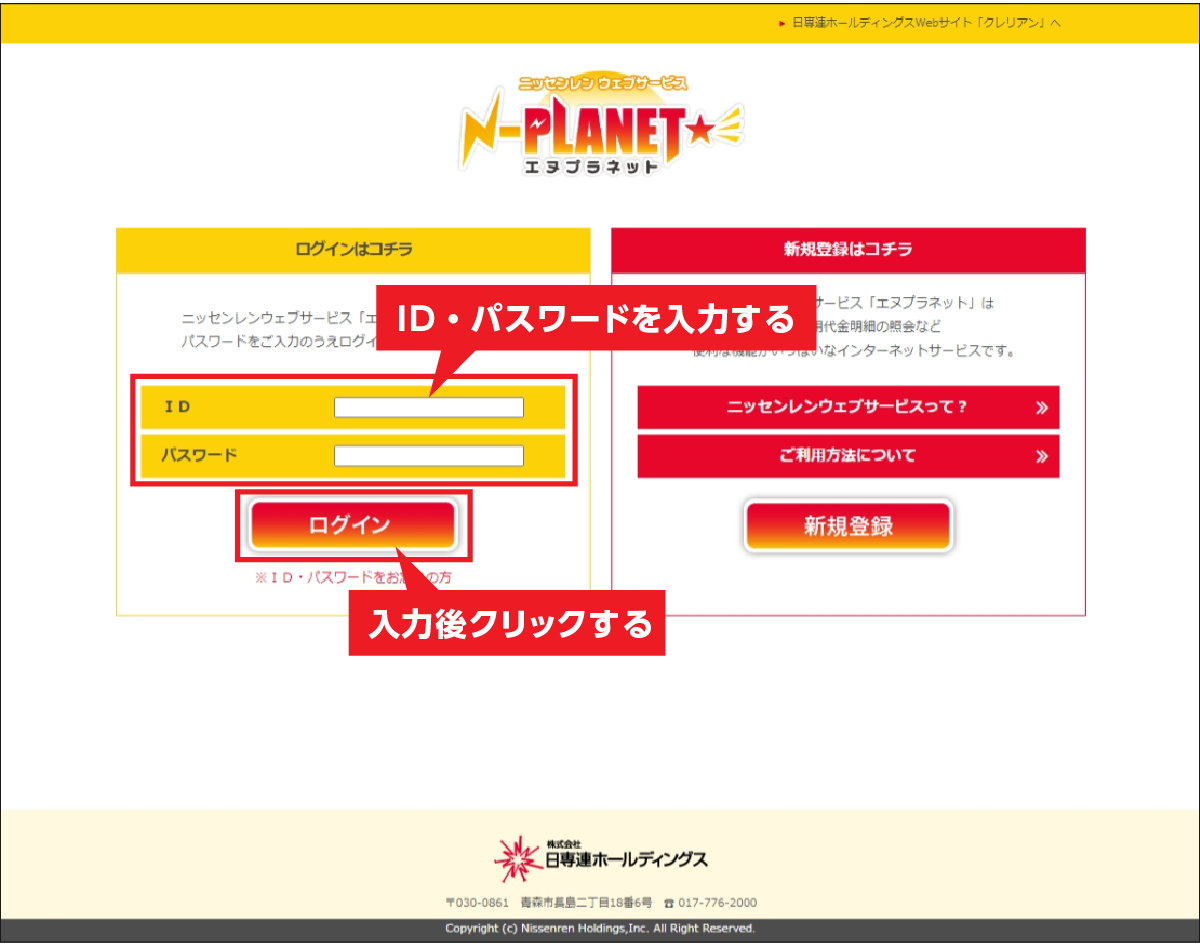Click the ID input field
This screenshot has width=1200, height=950.
[x=429, y=407]
